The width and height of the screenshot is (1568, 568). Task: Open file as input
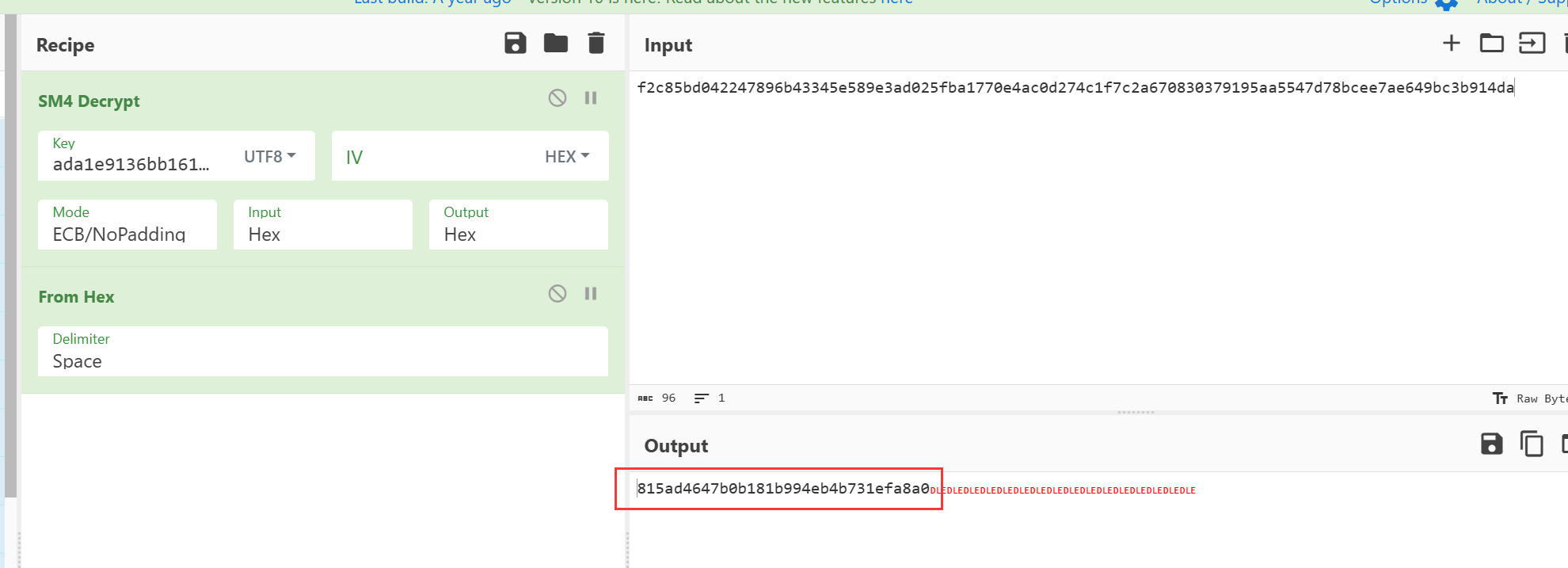(x=1532, y=43)
